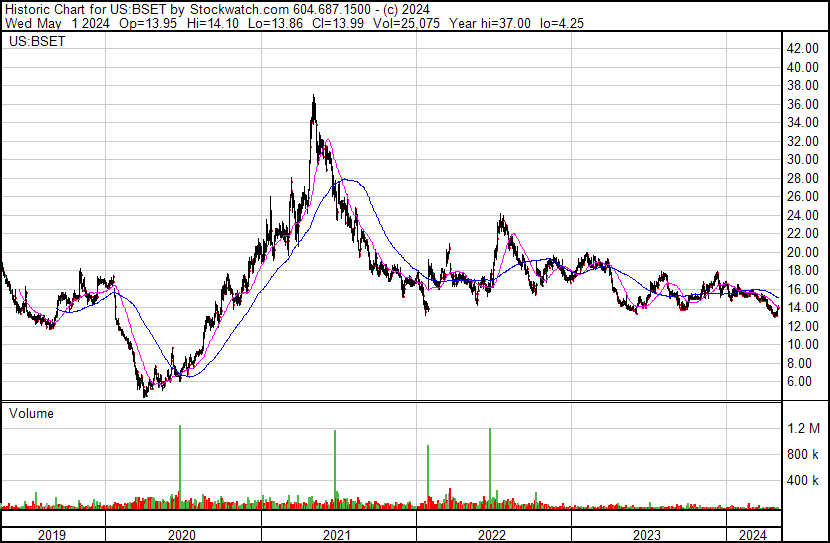830x543 pixels.
Task: Click the 38.00 price axis label
Action: [x=803, y=86]
